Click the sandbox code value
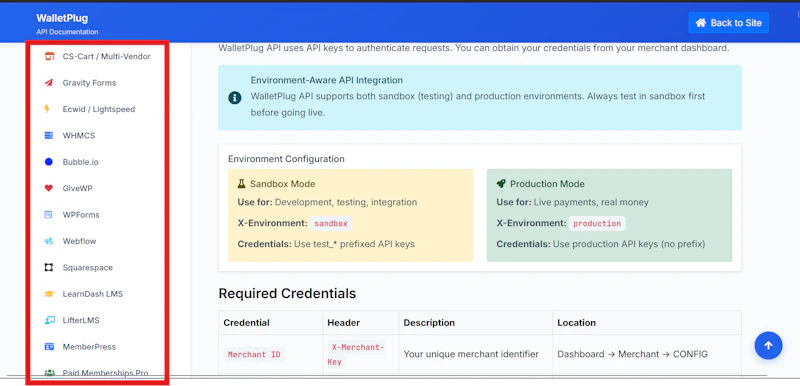Image resolution: width=800 pixels, height=386 pixels. (x=331, y=223)
